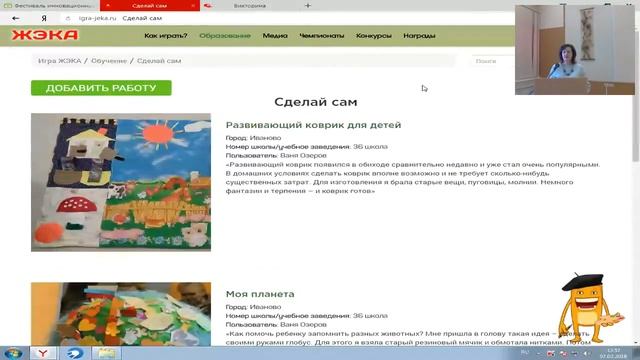Open the felt play-mat craft photo
Screen dimensions: 640x360
[x=121, y=182]
